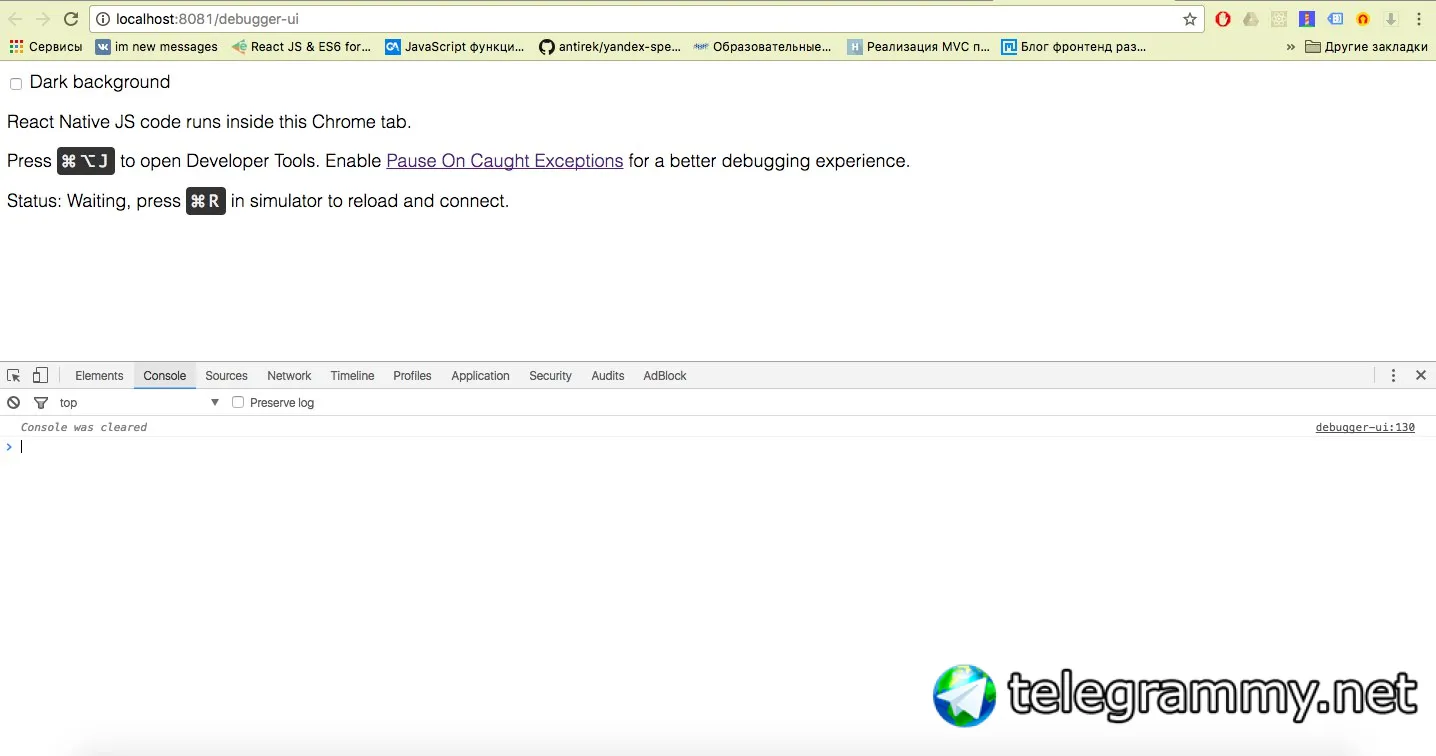The height and width of the screenshot is (756, 1436).
Task: Activate the DevTools element inspector tool
Action: click(14, 376)
